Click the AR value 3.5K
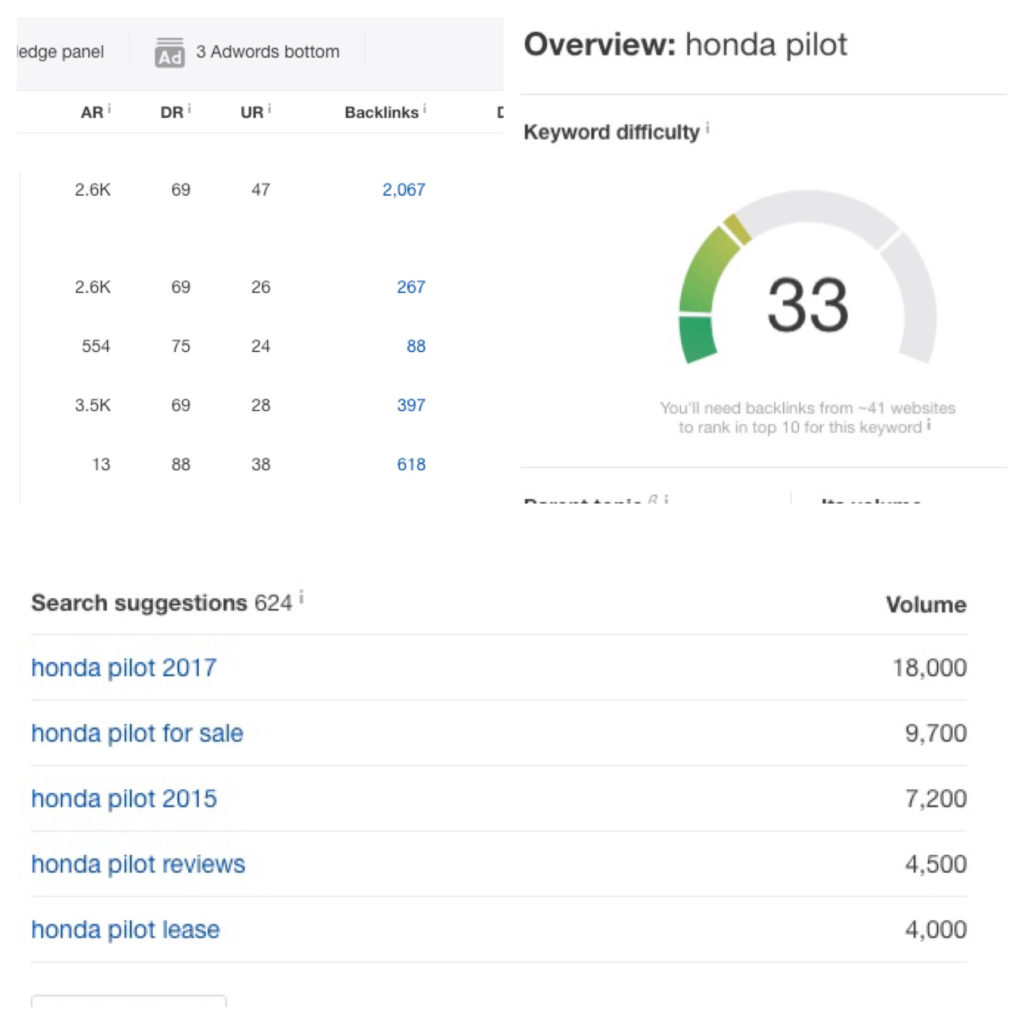This screenshot has width=1024, height=1024. point(93,406)
